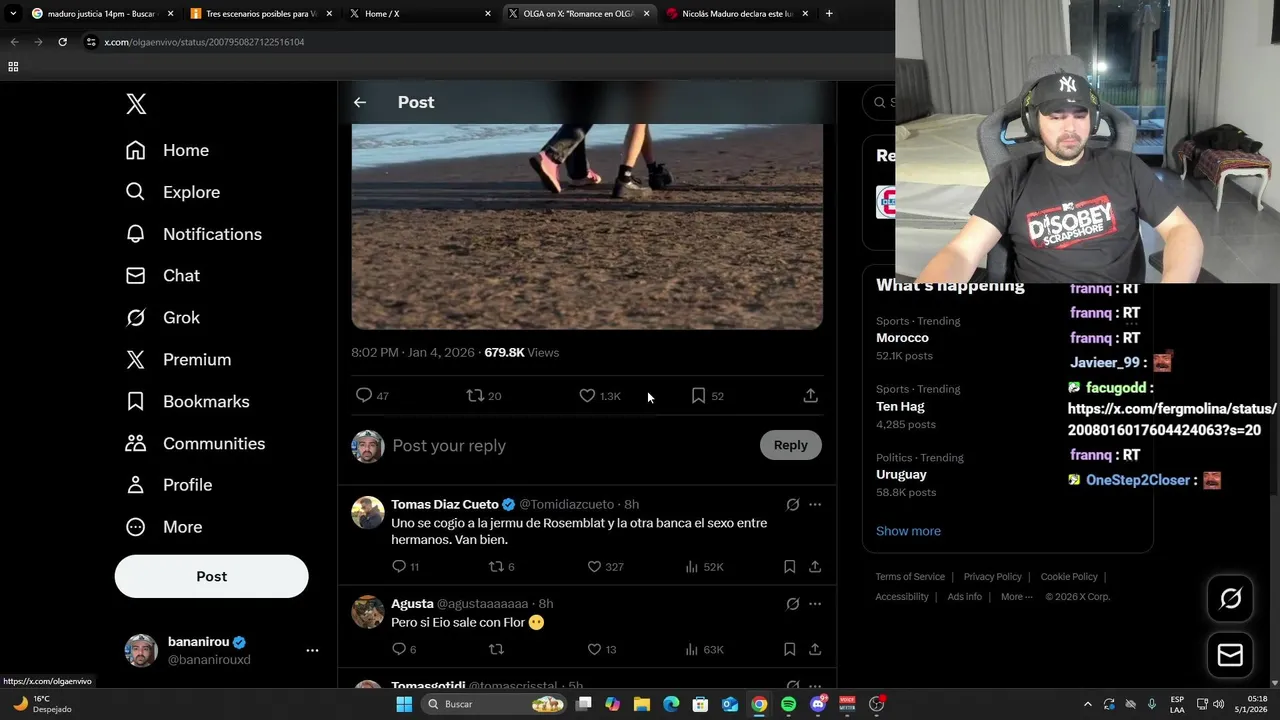Open Discord from the taskbar

tap(818, 704)
